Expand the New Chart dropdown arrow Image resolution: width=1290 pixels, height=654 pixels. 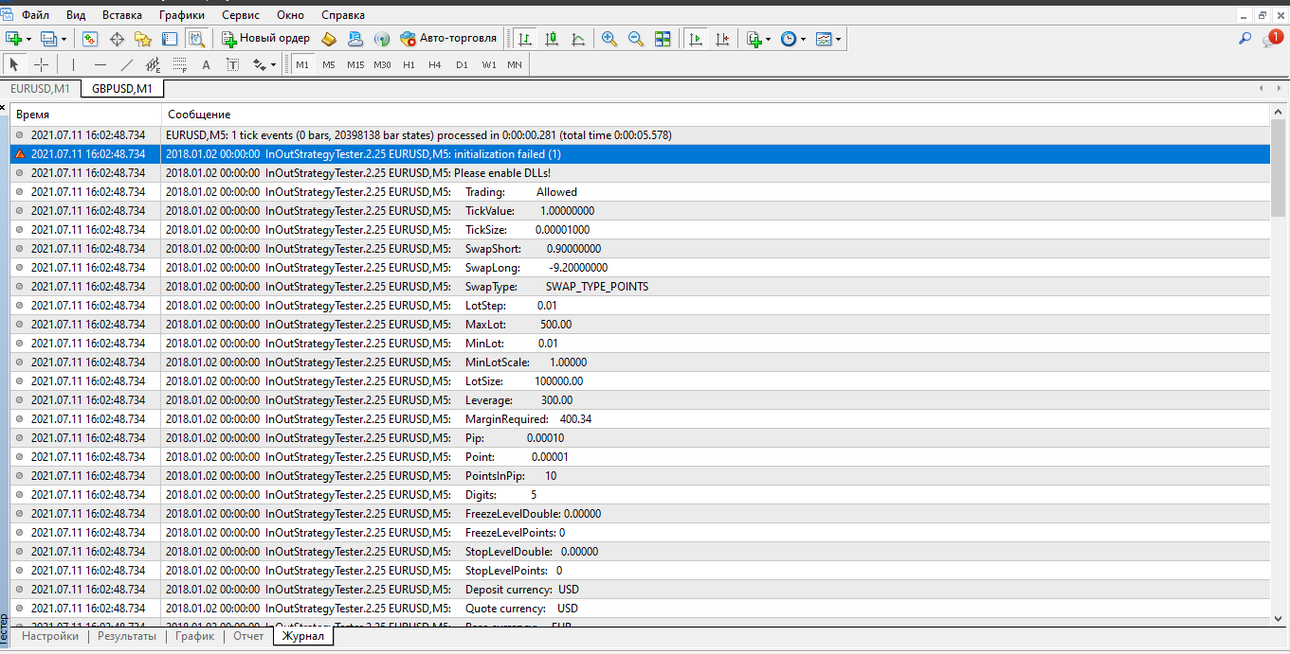coord(29,39)
